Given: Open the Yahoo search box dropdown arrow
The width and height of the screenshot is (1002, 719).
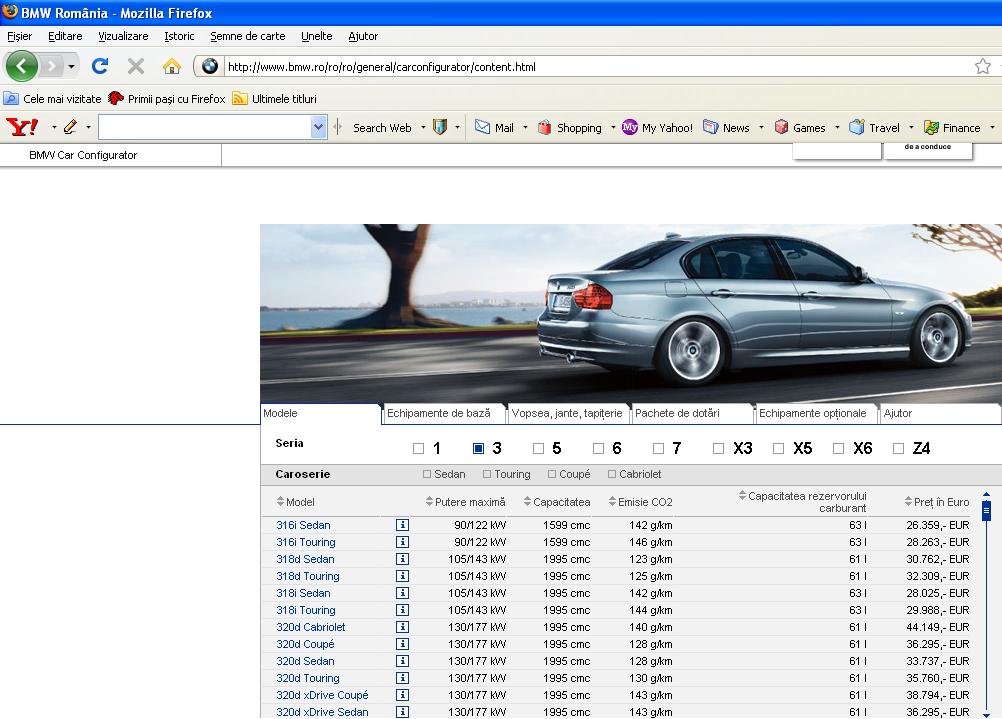Looking at the screenshot, I should click(319, 127).
